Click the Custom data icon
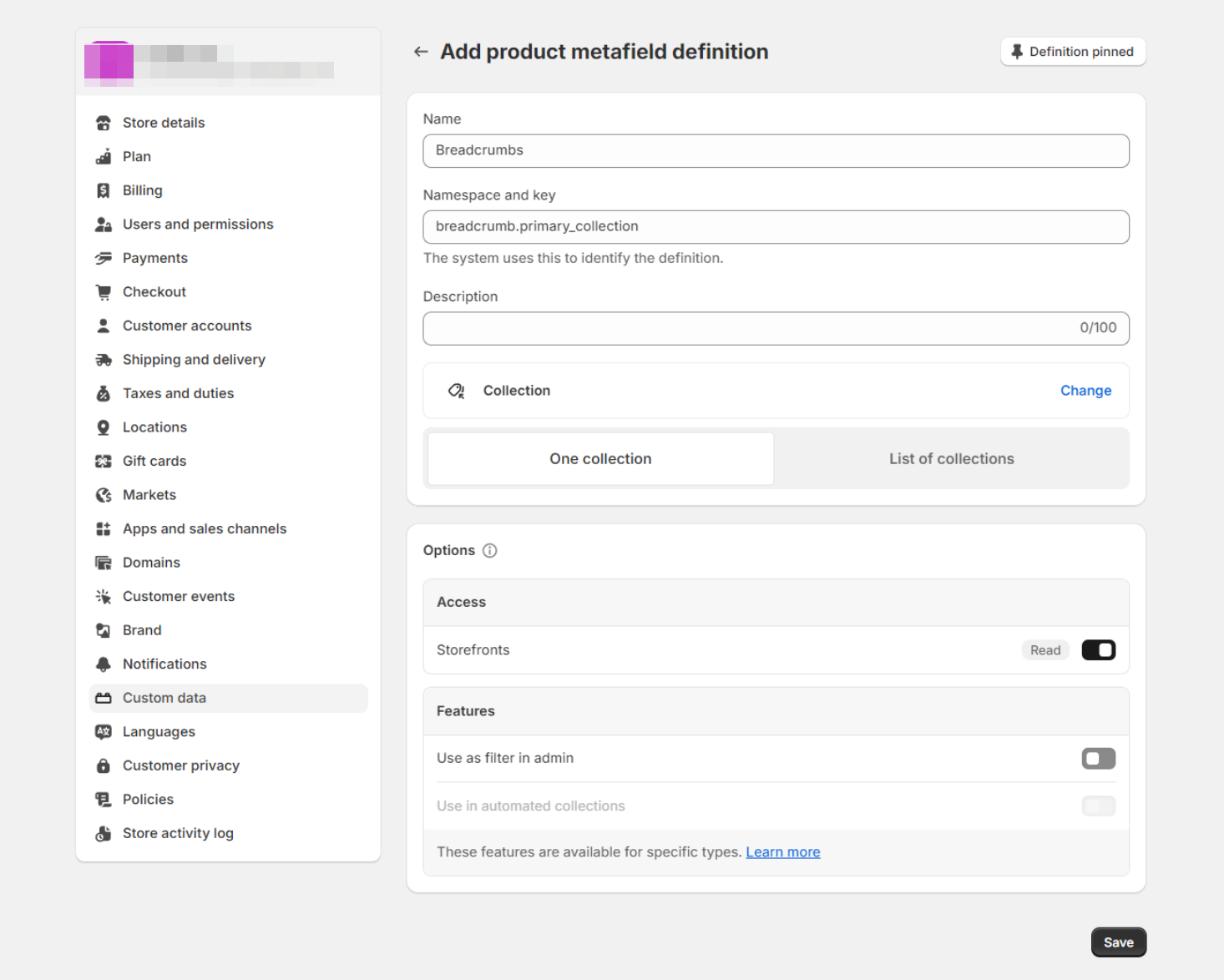This screenshot has width=1224, height=980. pos(104,698)
